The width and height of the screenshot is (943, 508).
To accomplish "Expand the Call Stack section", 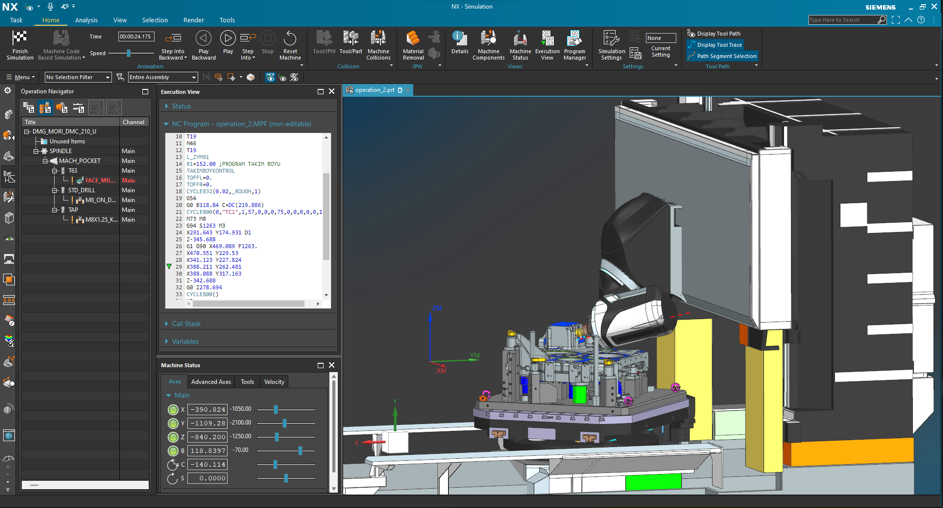I will click(x=167, y=323).
